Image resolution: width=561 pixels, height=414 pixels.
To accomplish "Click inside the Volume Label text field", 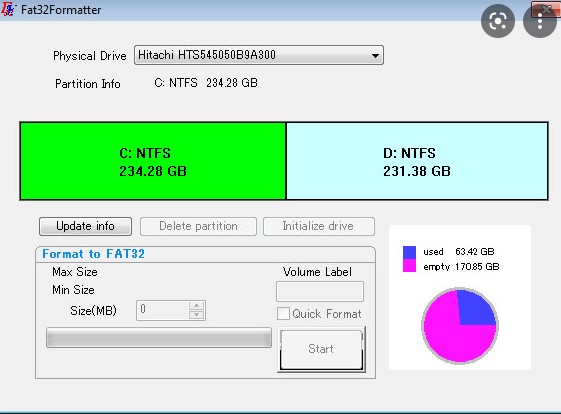I will (320, 291).
